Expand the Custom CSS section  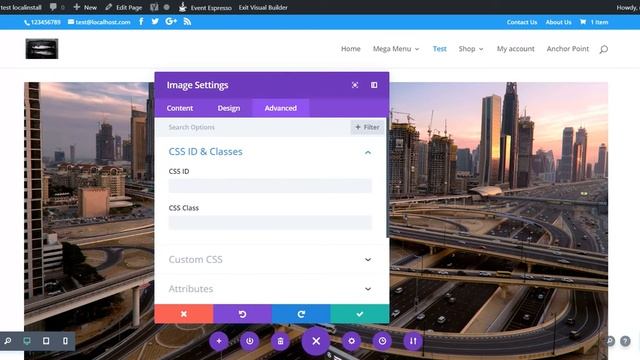(270, 260)
